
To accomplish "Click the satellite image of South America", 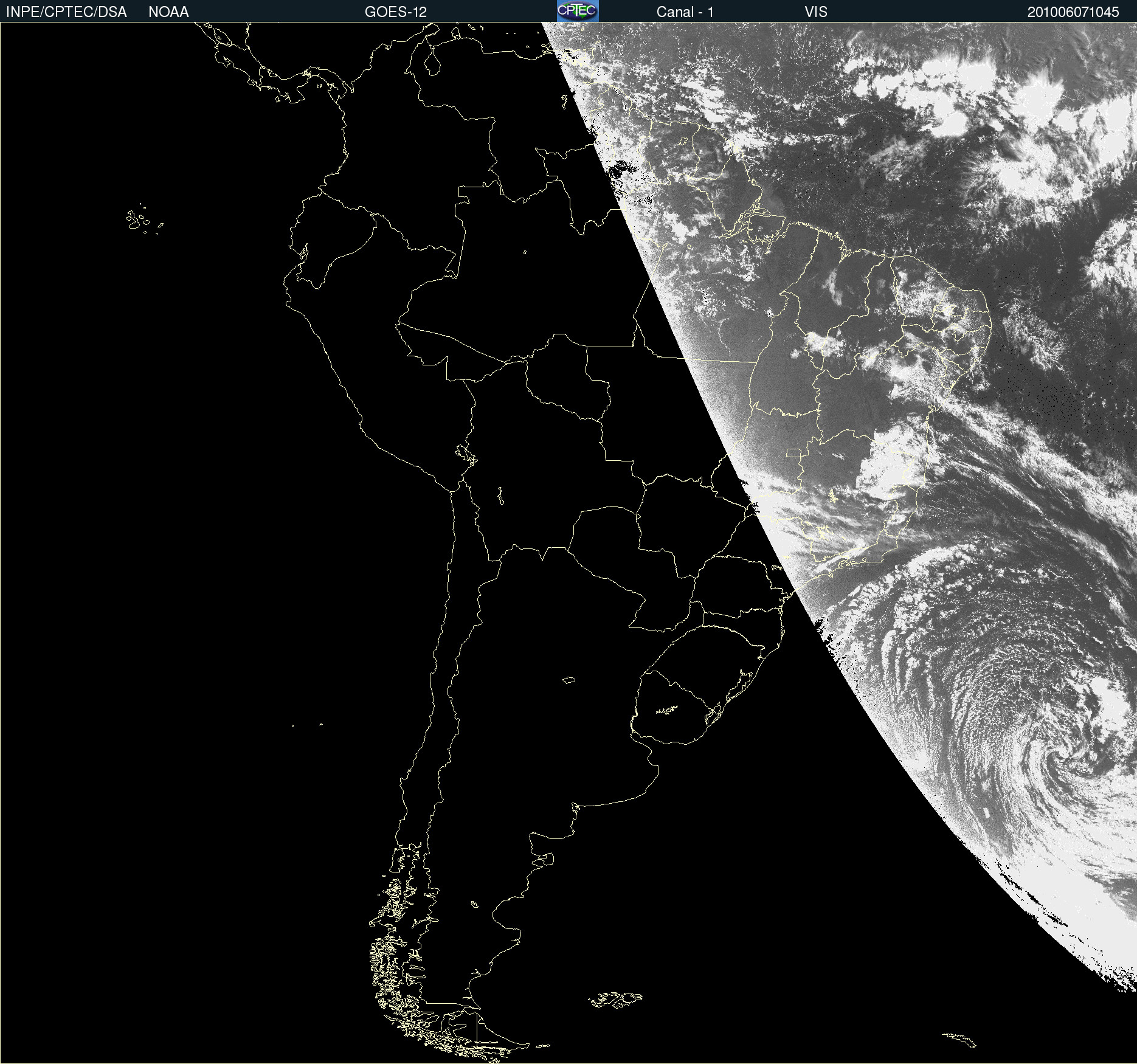I will [568, 543].
